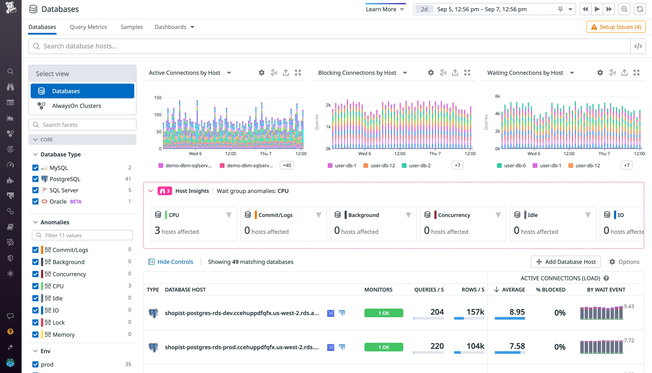Click split graph icon on Active Connections
Screen dimensions: 652x373
click(274, 73)
